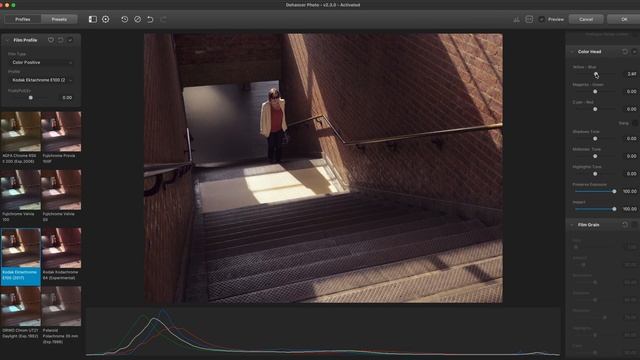Toggle the side panel layout icon
The width and height of the screenshot is (640, 360).
point(93,19)
